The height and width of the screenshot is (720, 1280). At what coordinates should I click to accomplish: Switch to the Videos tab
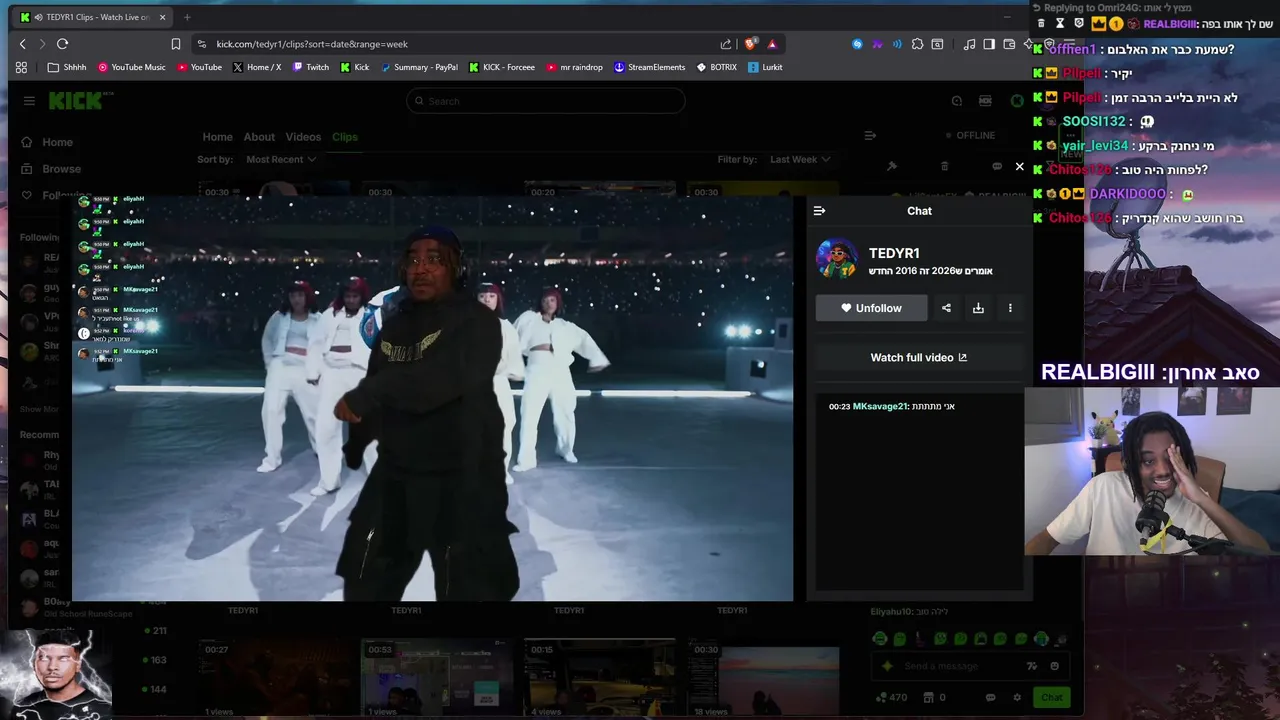pyautogui.click(x=303, y=137)
